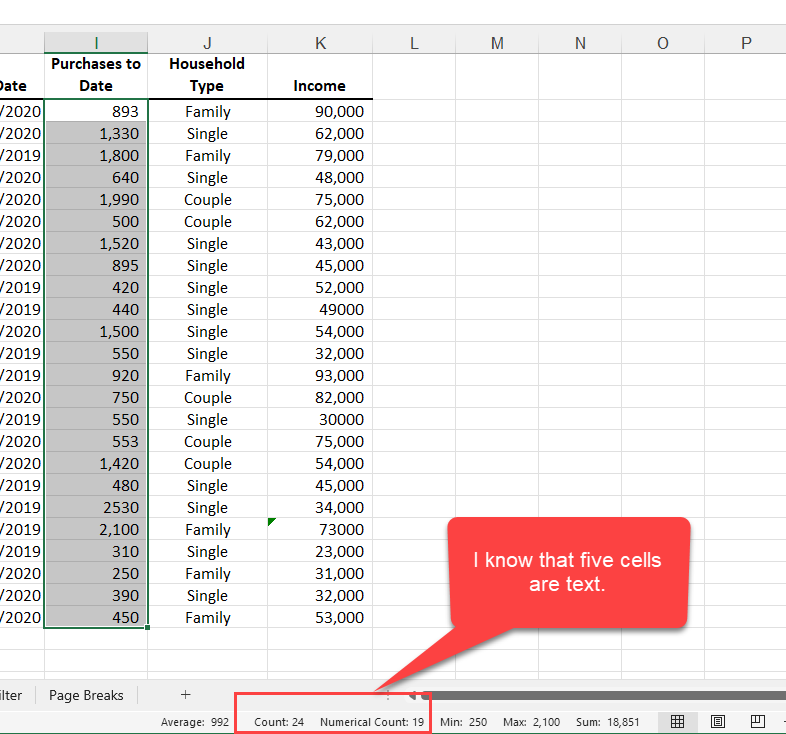Select column P header

coord(745,43)
